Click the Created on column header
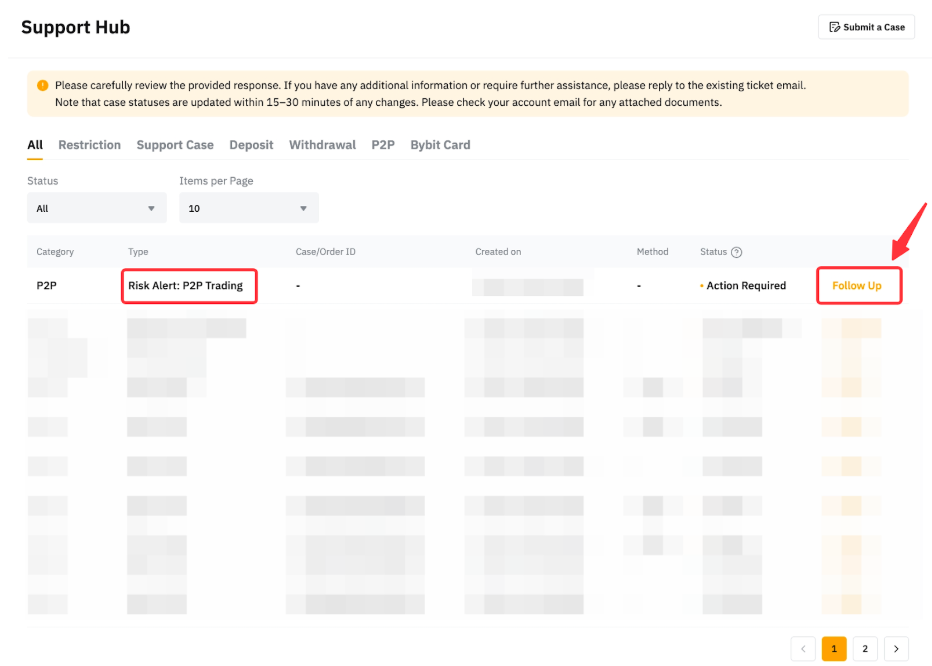Screen dimensions: 932x666 (498, 252)
